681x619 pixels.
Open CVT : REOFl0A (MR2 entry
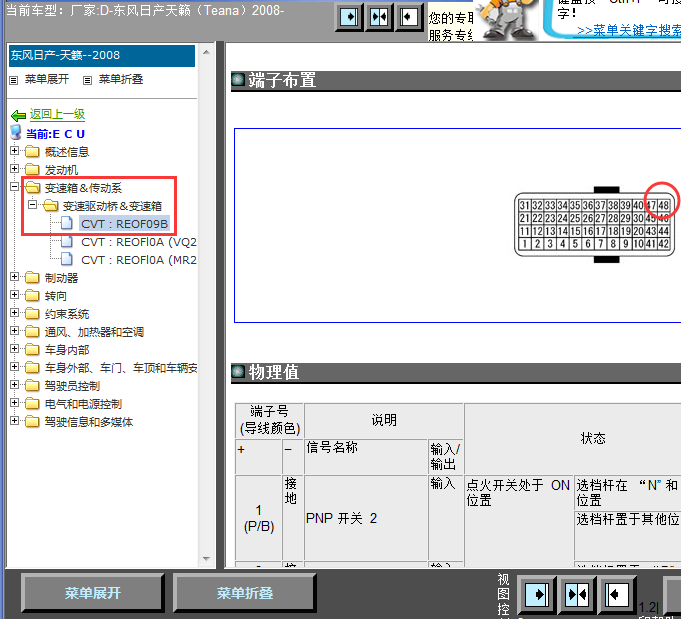[x=139, y=260]
